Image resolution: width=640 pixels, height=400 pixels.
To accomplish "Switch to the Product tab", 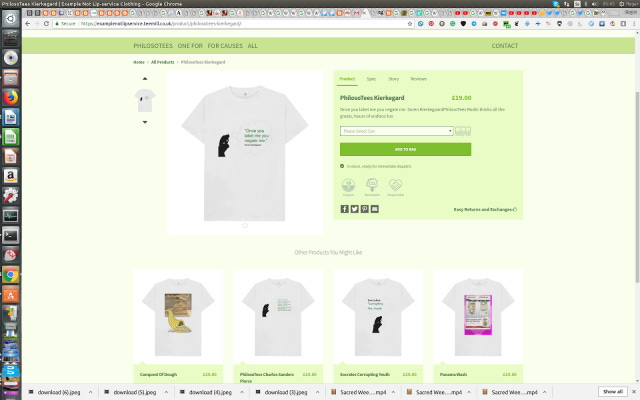I will (347, 79).
